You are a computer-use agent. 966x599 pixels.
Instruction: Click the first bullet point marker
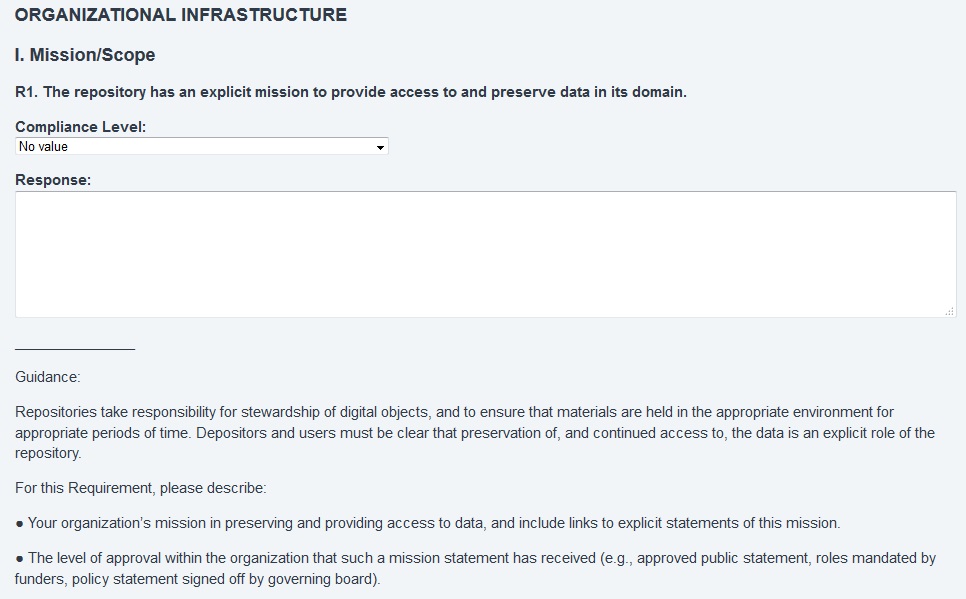click(20, 524)
